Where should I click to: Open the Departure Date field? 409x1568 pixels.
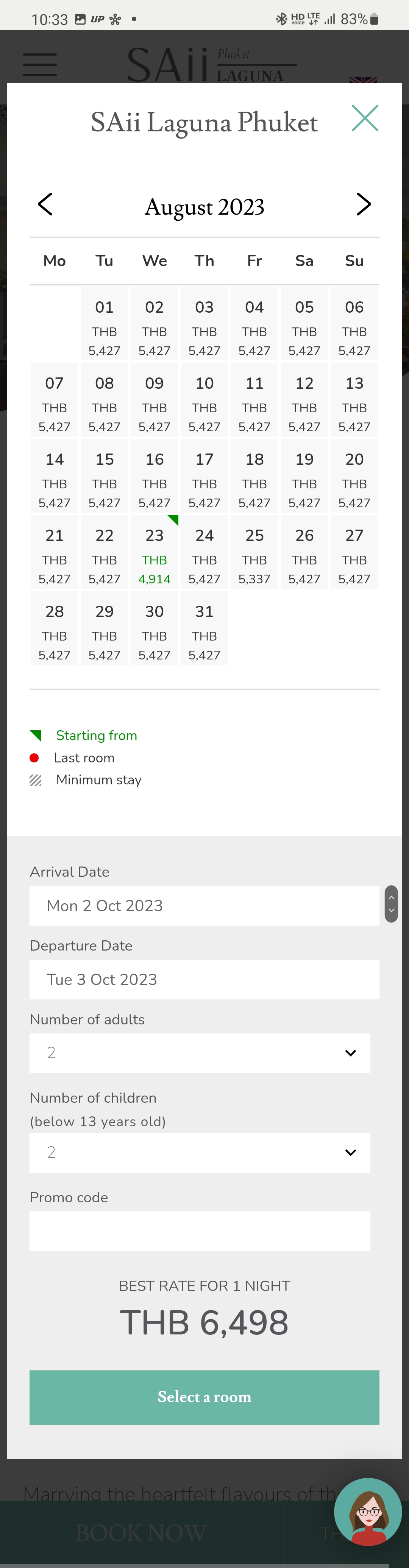pyautogui.click(x=204, y=979)
